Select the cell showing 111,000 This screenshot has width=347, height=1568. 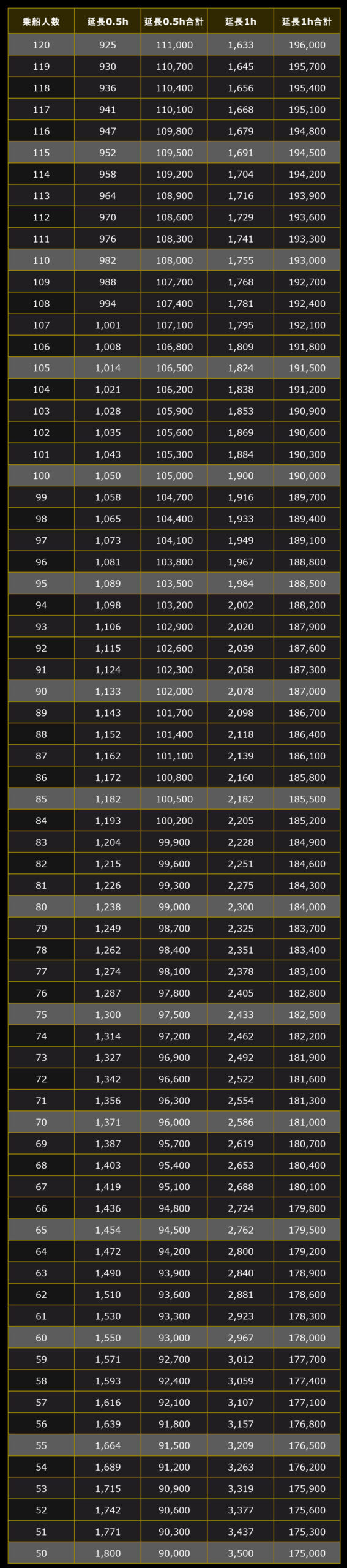tap(174, 45)
